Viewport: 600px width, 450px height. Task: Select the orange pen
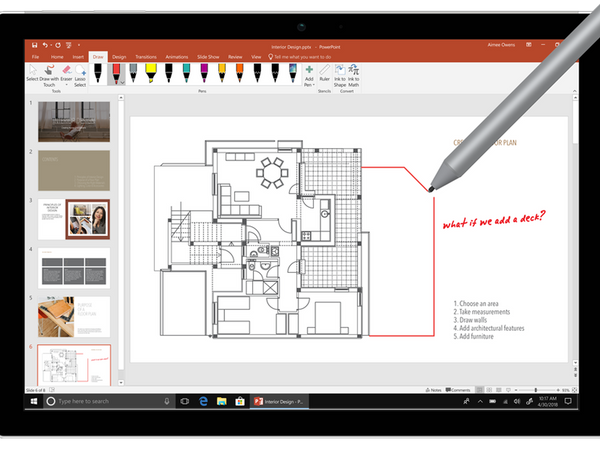pyautogui.click(x=240, y=73)
